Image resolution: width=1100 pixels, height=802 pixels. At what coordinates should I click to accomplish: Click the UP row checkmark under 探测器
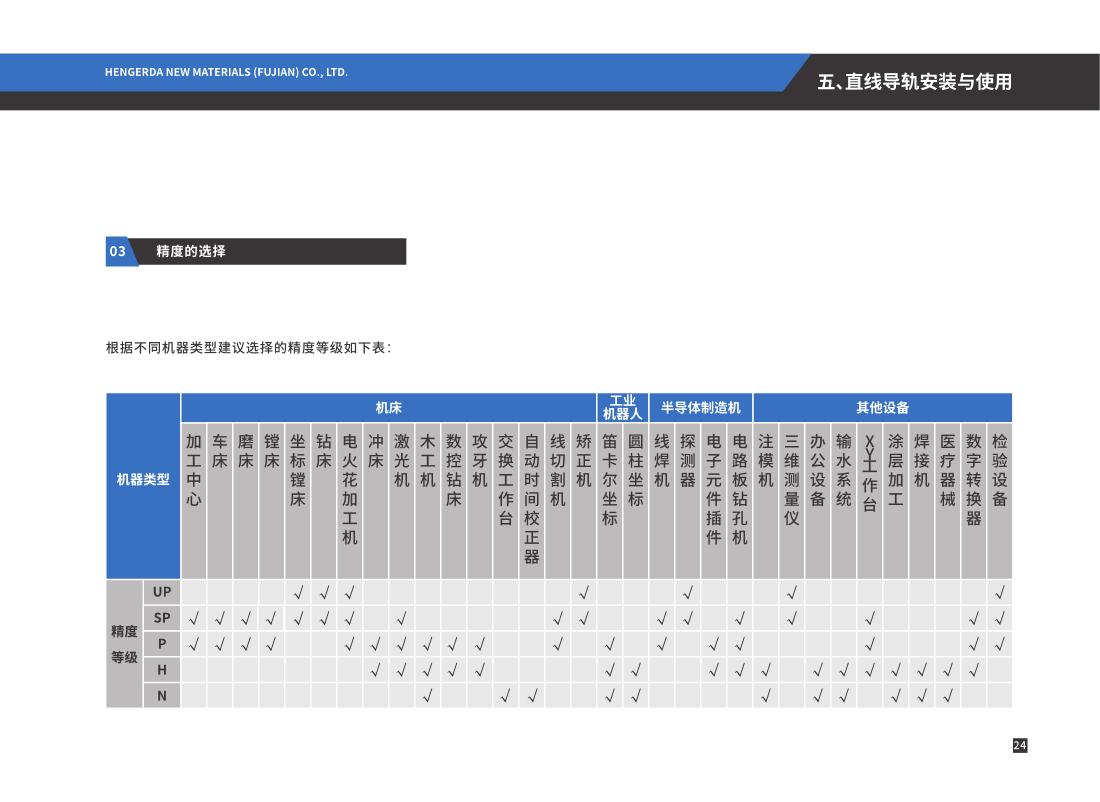click(688, 592)
